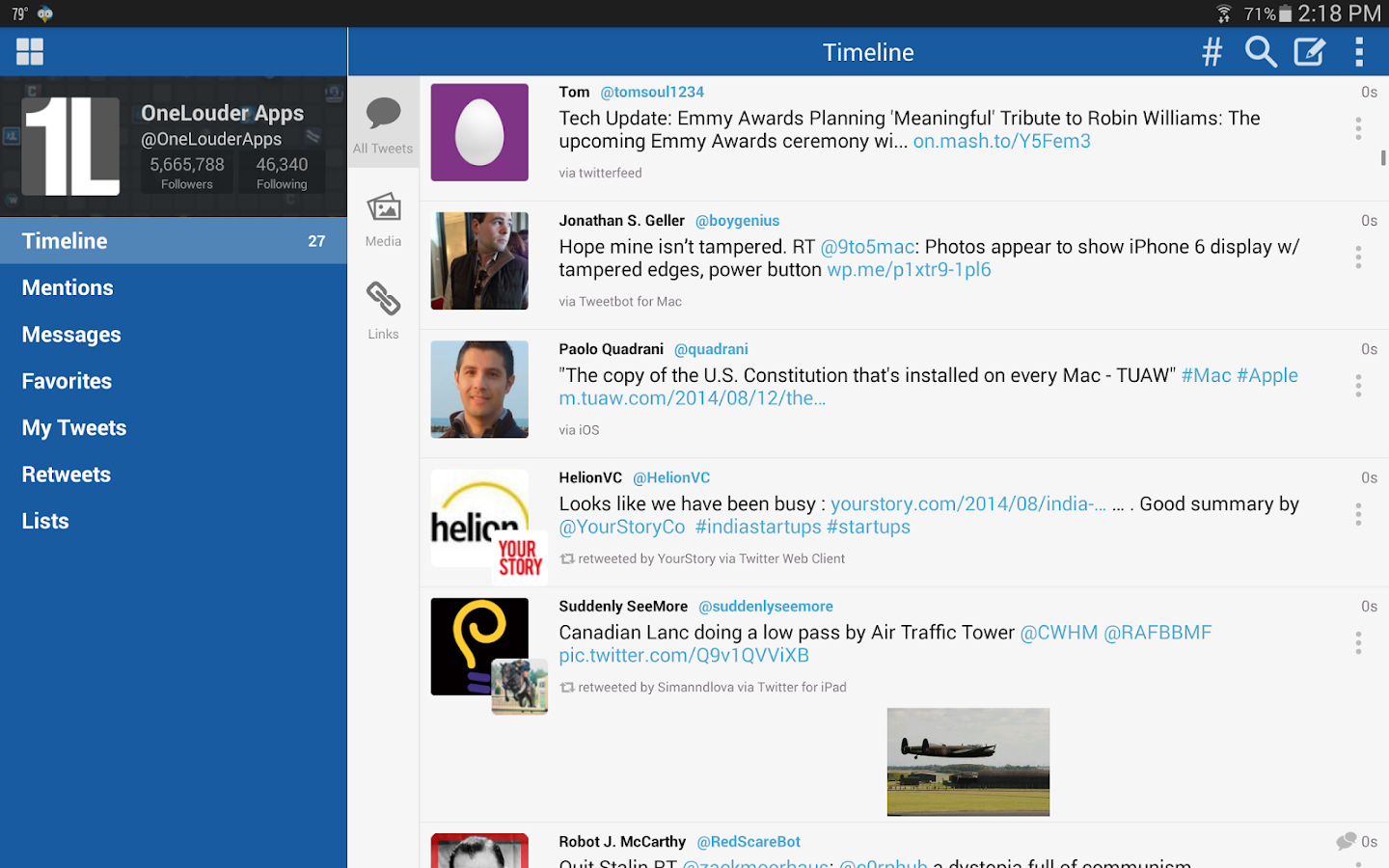Viewport: 1389px width, 868px height.
Task: Tap the #startups hashtag
Action: [x=868, y=527]
